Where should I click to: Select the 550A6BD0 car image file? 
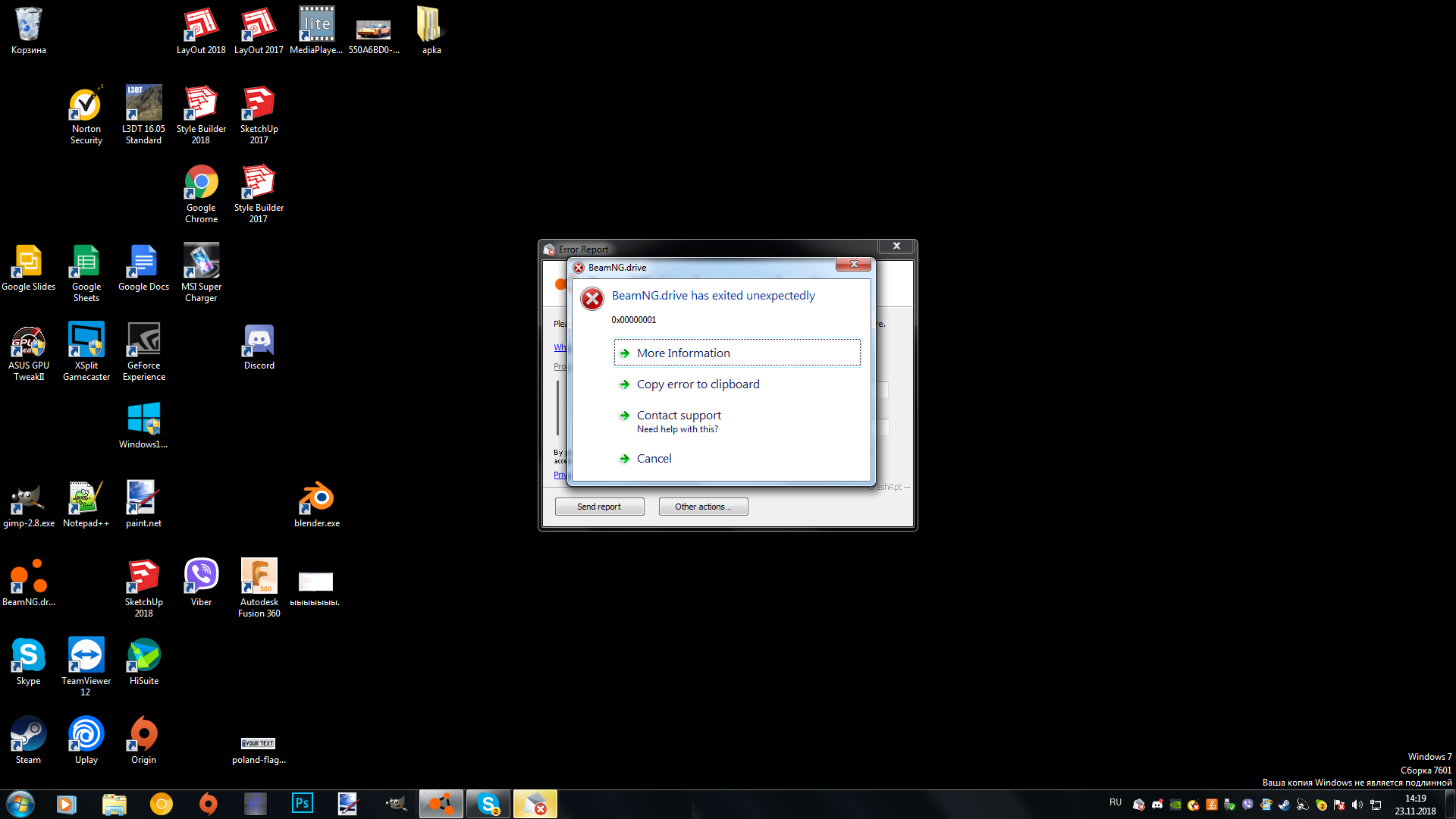(374, 36)
